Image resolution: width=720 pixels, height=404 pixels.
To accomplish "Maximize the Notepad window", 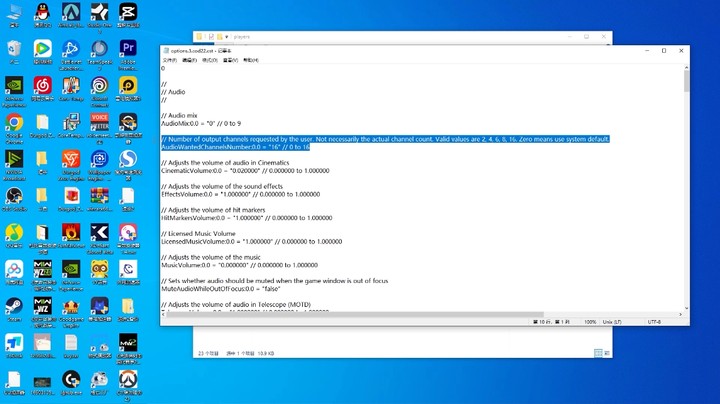I will click(x=664, y=50).
